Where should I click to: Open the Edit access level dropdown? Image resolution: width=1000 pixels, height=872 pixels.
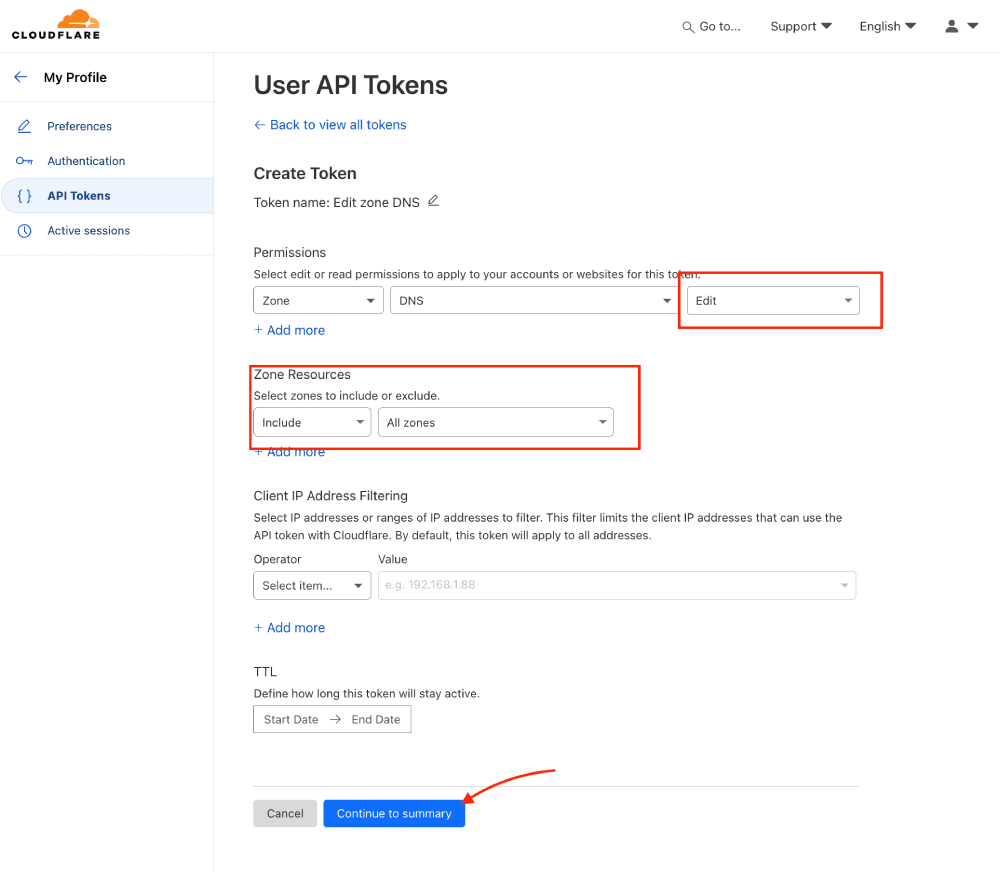773,300
